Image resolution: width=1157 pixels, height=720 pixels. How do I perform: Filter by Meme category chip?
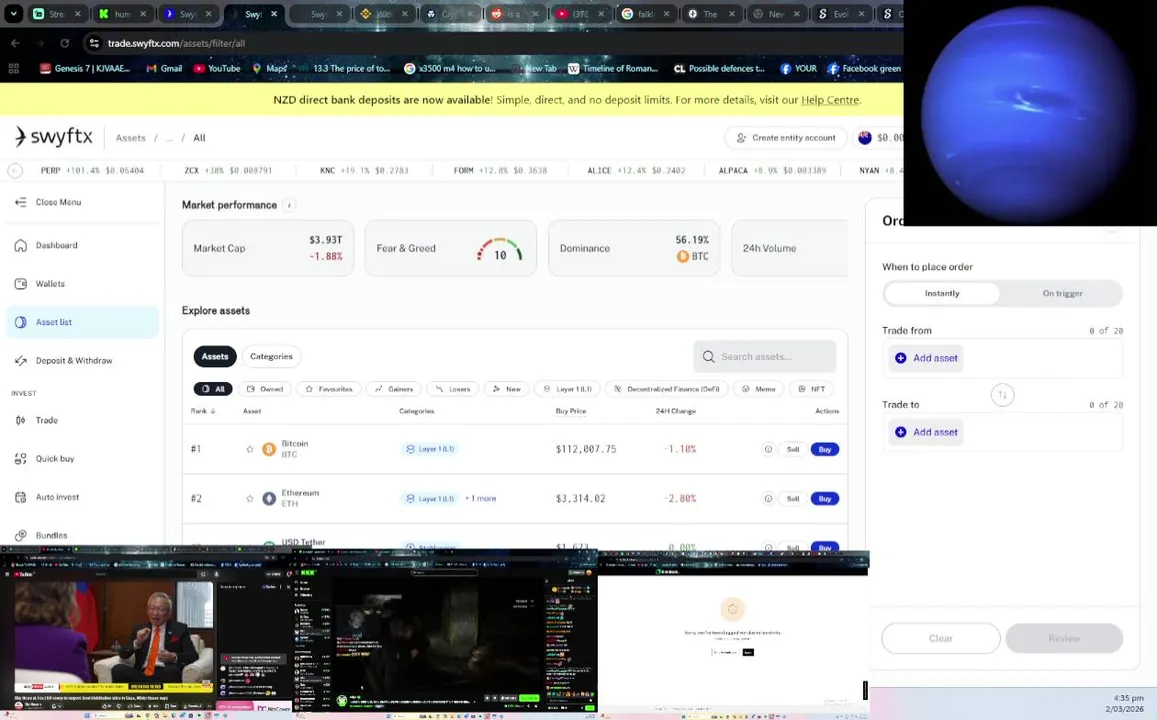coord(759,389)
